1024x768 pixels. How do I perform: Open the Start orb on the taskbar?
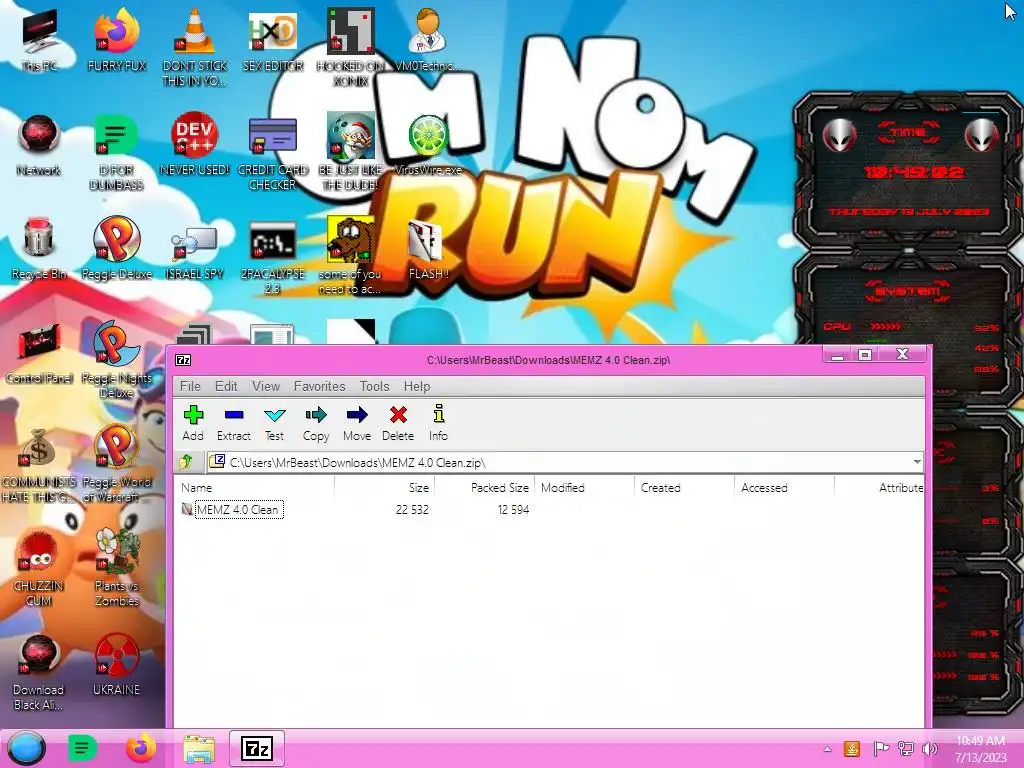click(26, 748)
